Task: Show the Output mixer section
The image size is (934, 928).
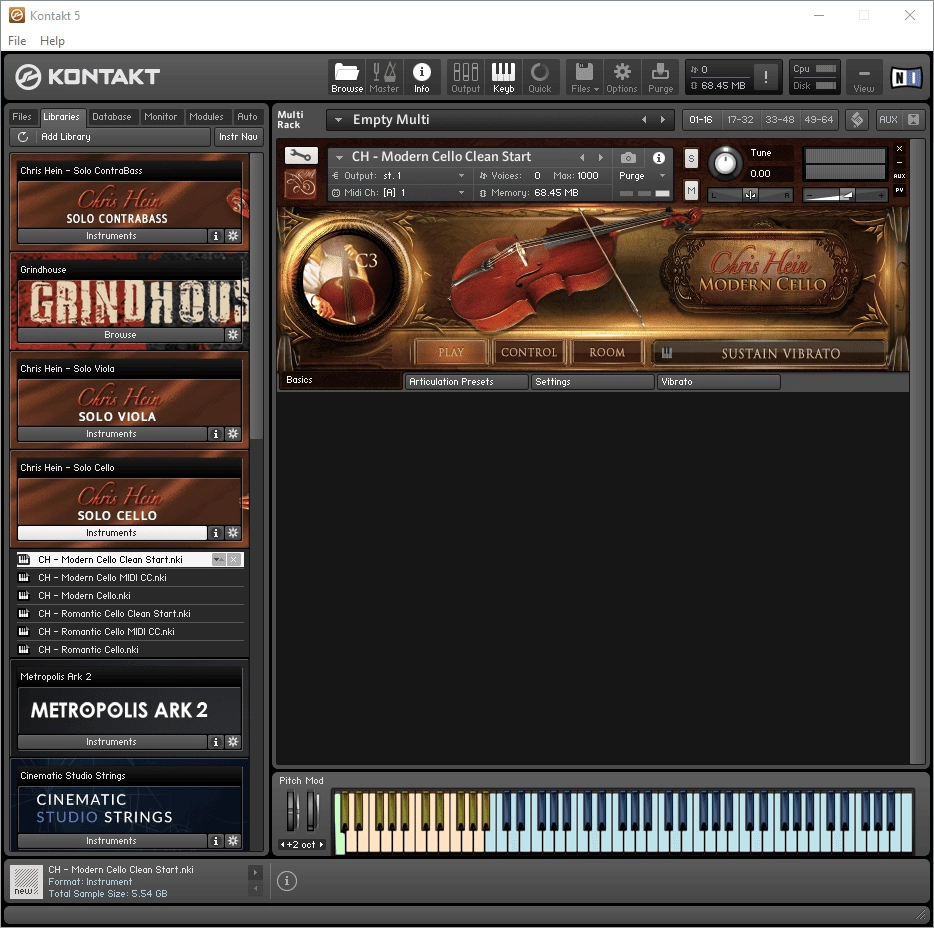Action: [x=465, y=77]
